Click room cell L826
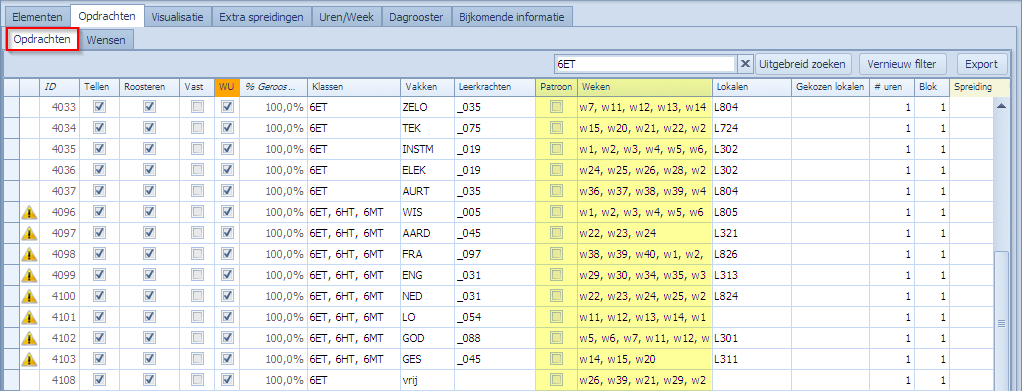 751,254
